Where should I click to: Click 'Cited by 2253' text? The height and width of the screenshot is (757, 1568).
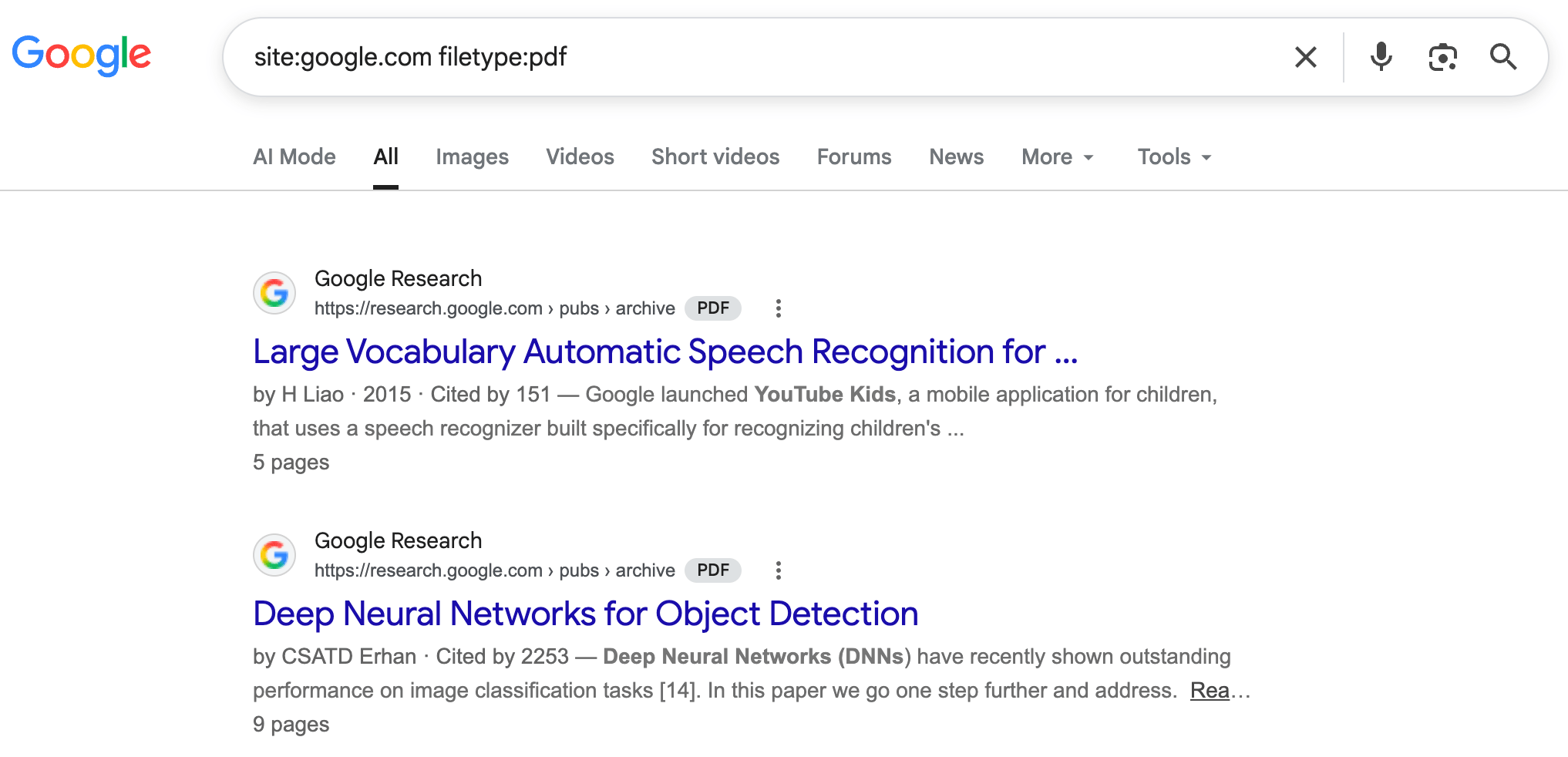(502, 656)
